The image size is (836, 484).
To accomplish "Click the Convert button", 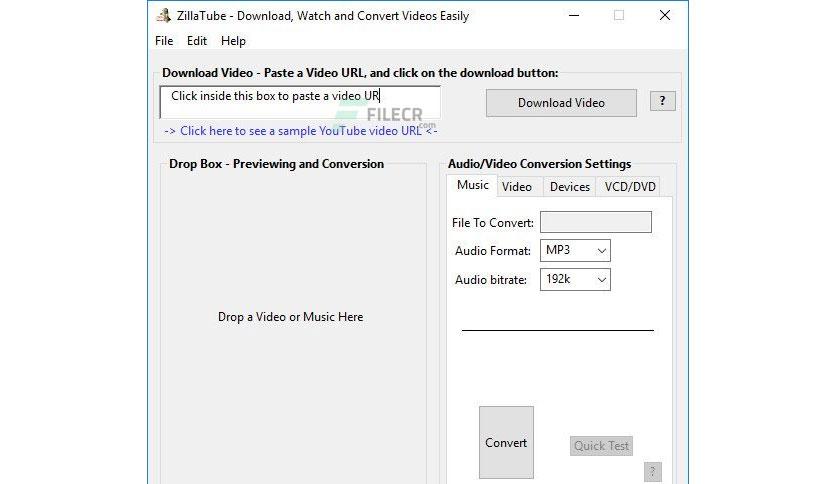I will [506, 442].
